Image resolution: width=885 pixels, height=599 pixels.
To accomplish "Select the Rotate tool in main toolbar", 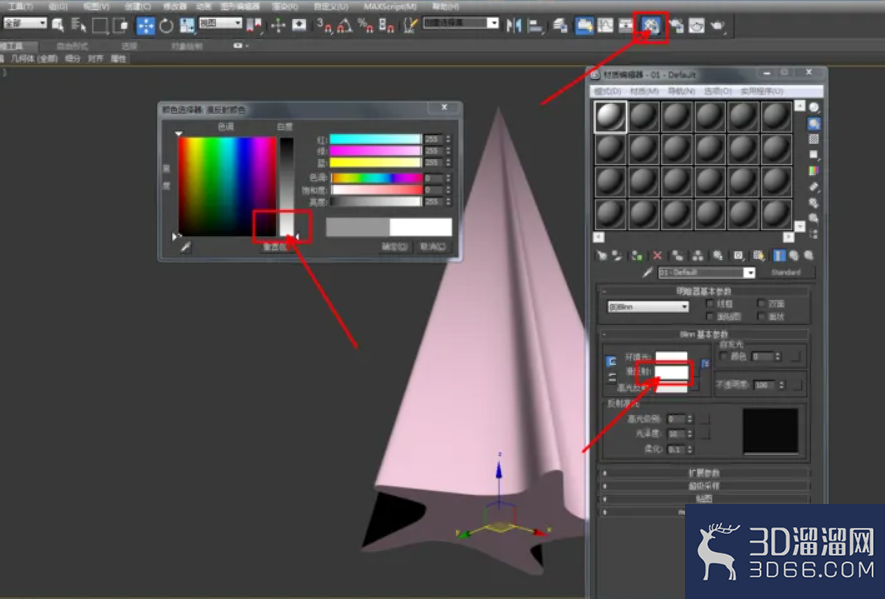I will click(166, 25).
